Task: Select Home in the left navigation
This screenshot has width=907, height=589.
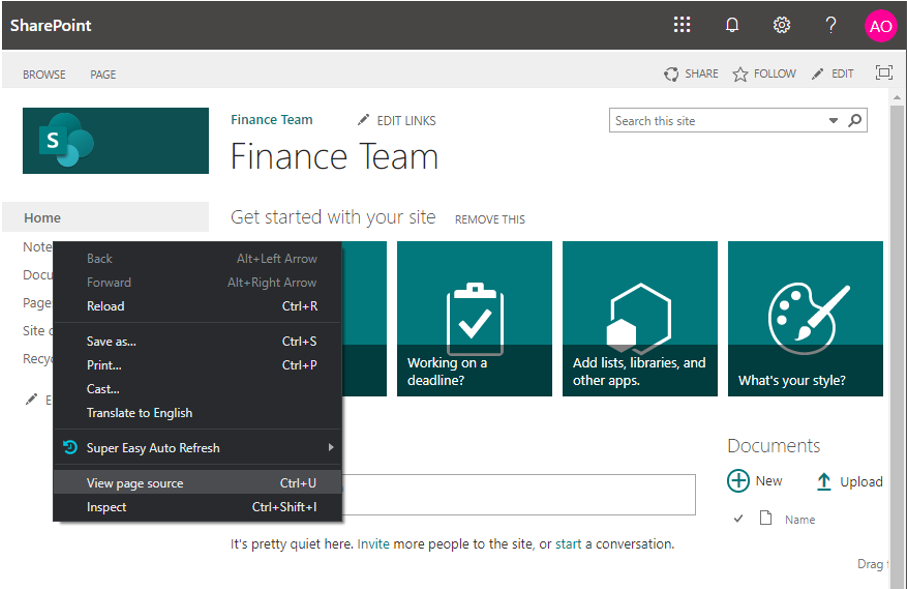Action: [x=105, y=218]
